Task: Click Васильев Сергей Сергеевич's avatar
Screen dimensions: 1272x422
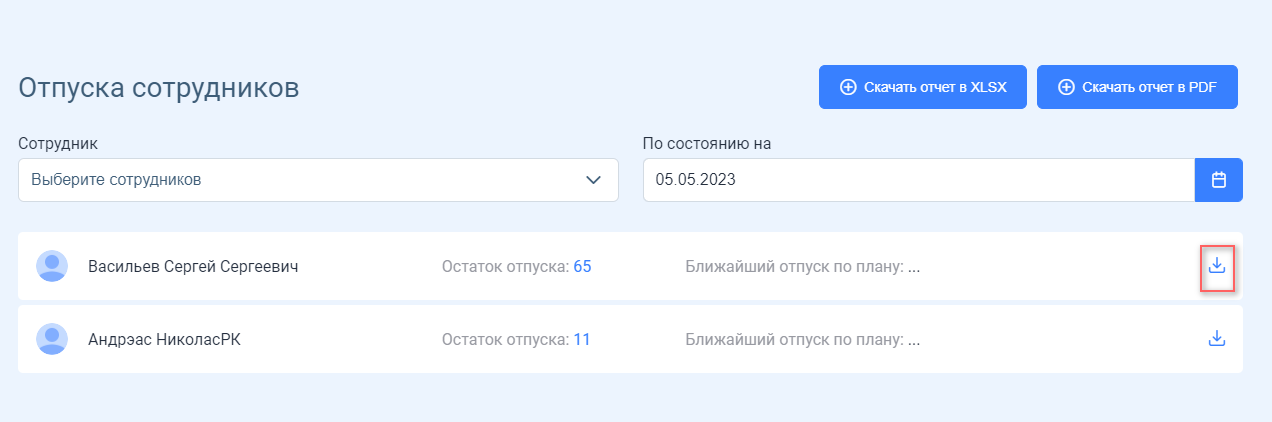Action: (52, 266)
